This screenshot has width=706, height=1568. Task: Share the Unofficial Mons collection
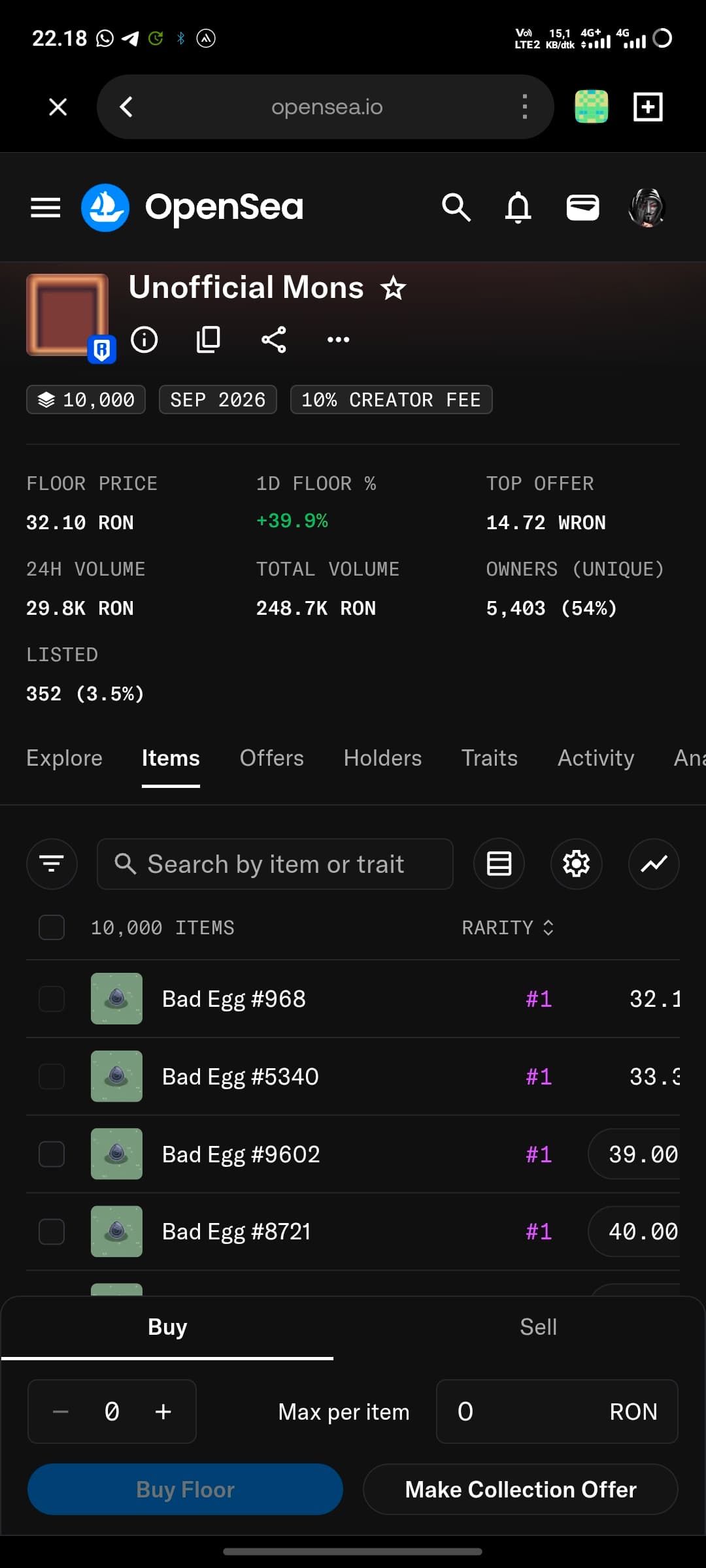273,339
